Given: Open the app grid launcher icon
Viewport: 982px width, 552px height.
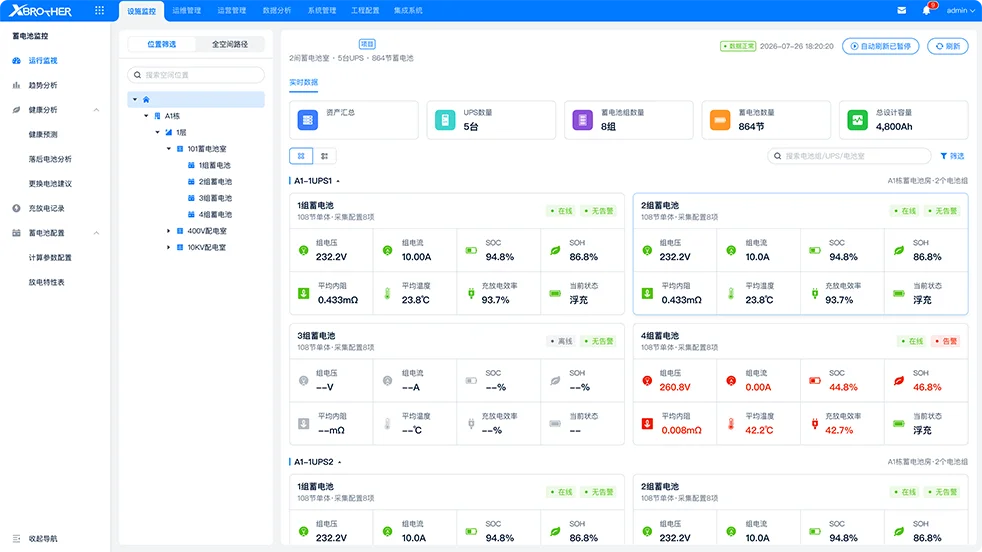Looking at the screenshot, I should click(99, 10).
